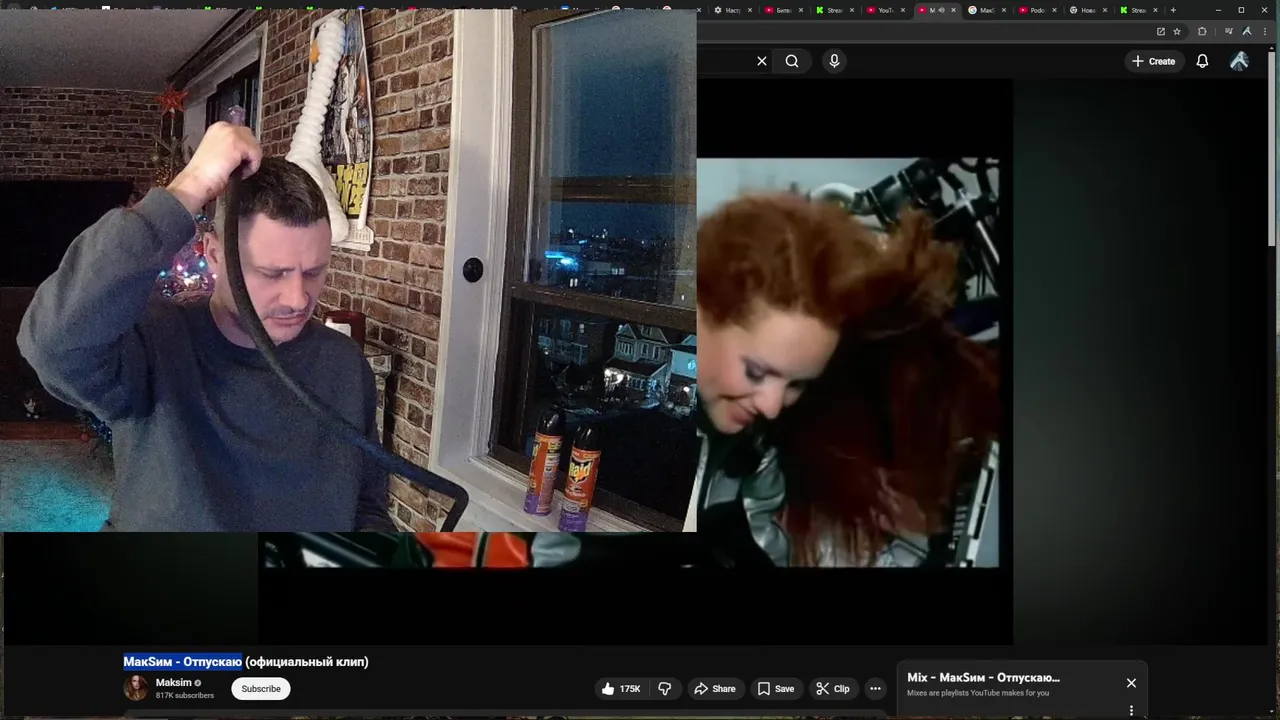This screenshot has width=1280, height=720.
Task: Save the video to a playlist
Action: pyautogui.click(x=776, y=689)
